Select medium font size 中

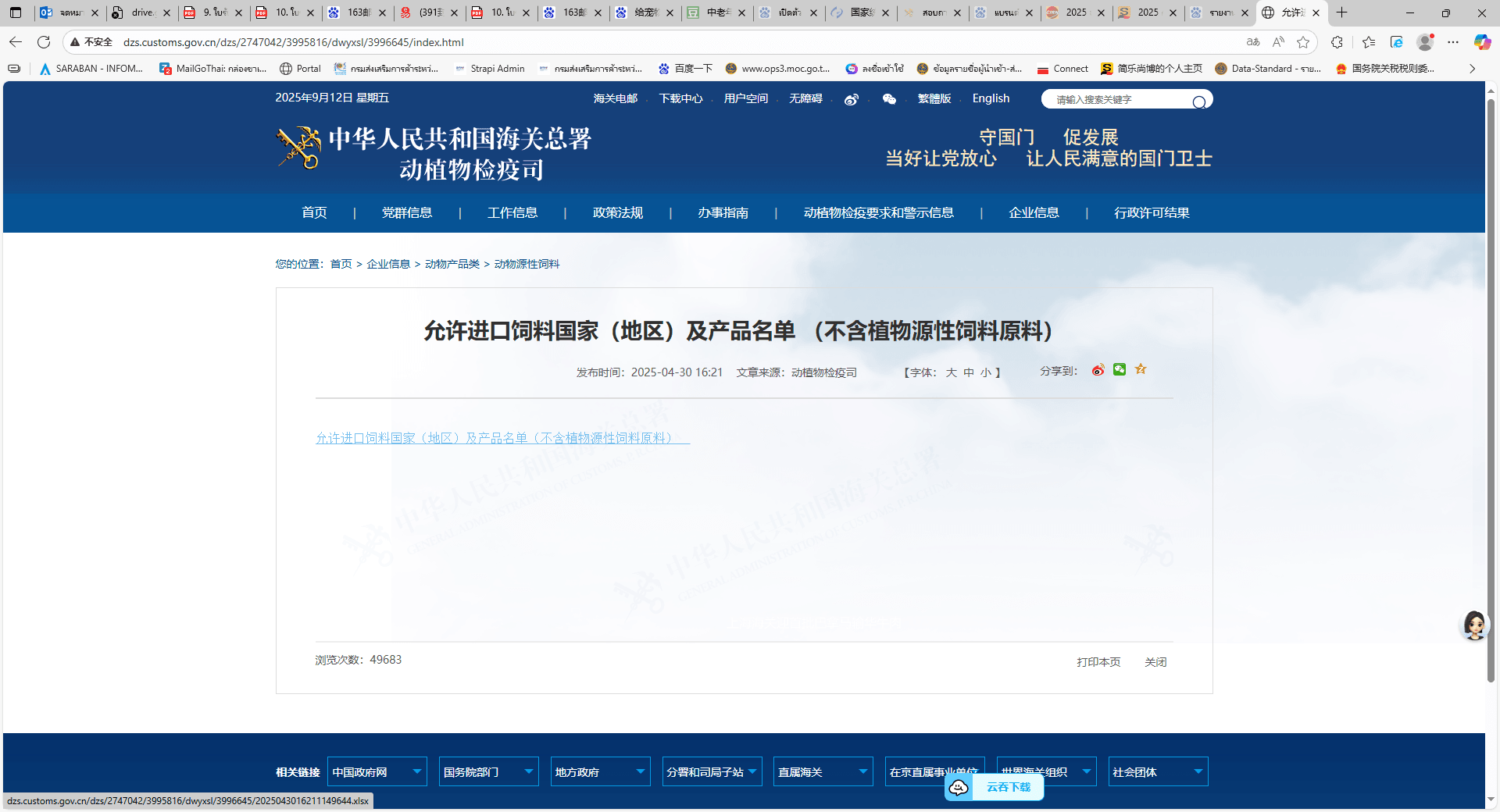(969, 373)
